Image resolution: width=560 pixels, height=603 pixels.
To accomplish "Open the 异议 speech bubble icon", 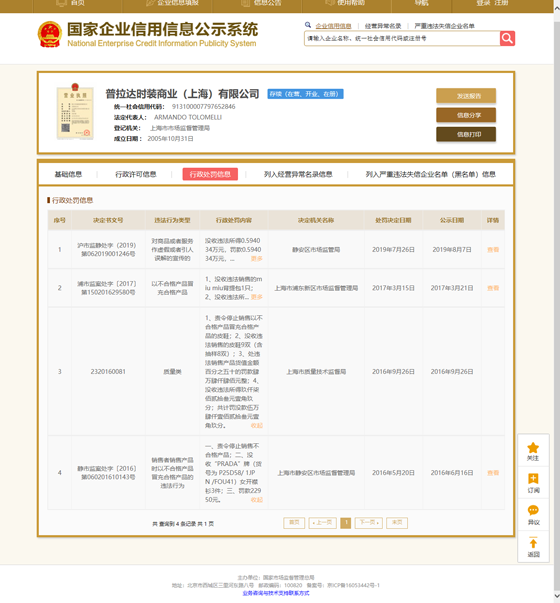I will pos(533,510).
